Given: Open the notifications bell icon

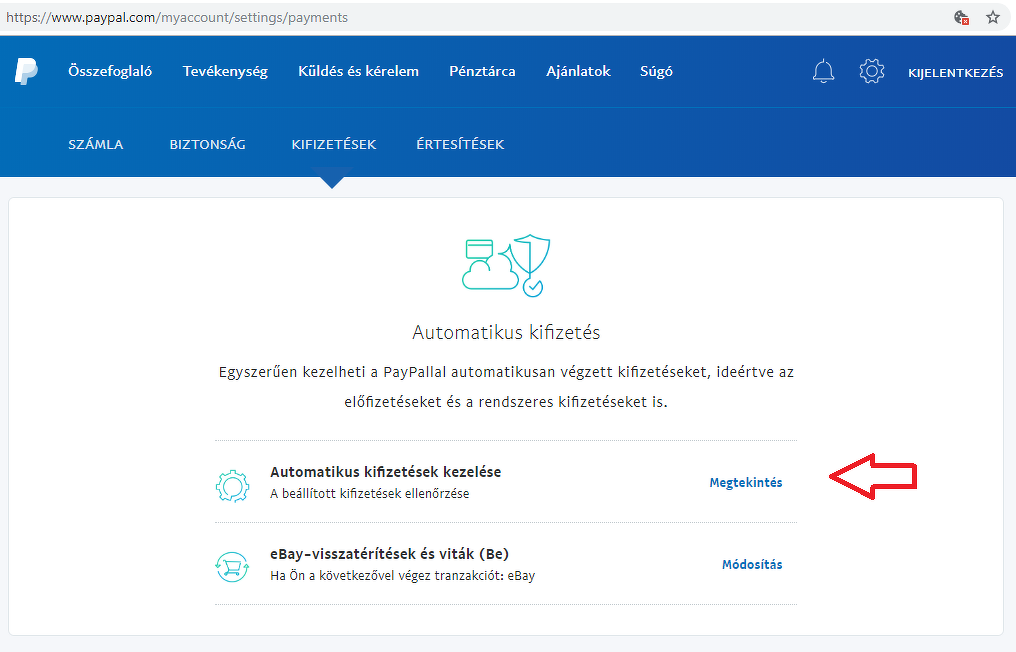Looking at the screenshot, I should pyautogui.click(x=823, y=71).
